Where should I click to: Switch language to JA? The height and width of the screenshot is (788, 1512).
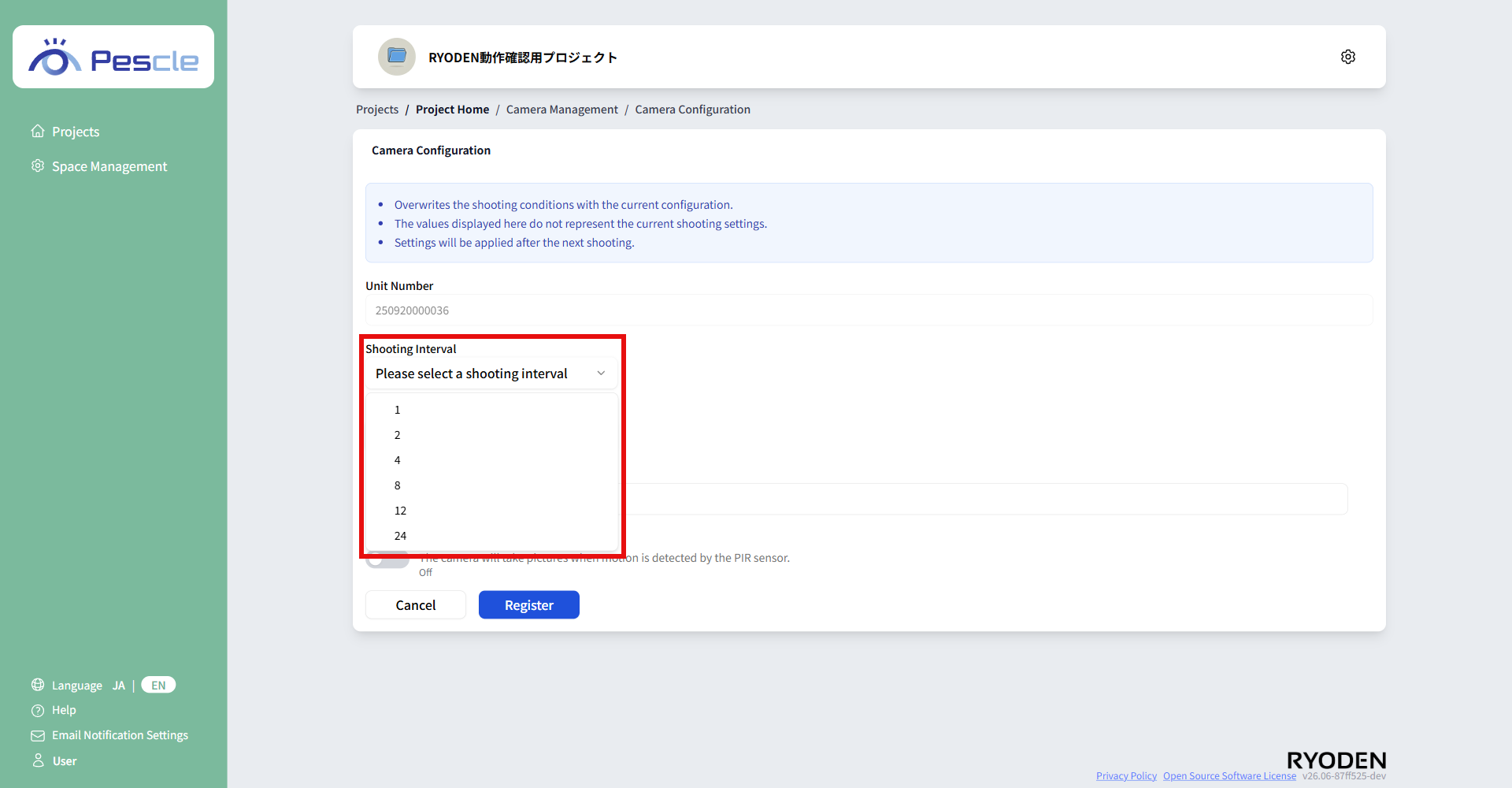point(119,686)
